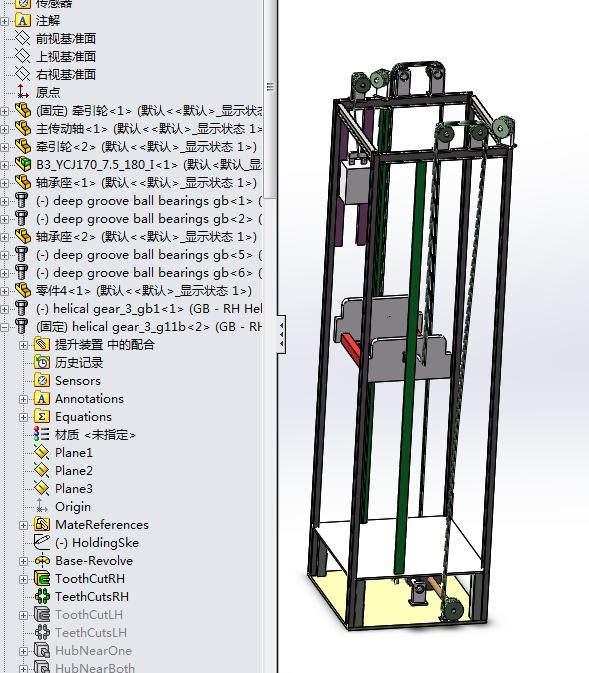The height and width of the screenshot is (673, 589).
Task: Expand the 注解 annotations node
Action: (4, 21)
